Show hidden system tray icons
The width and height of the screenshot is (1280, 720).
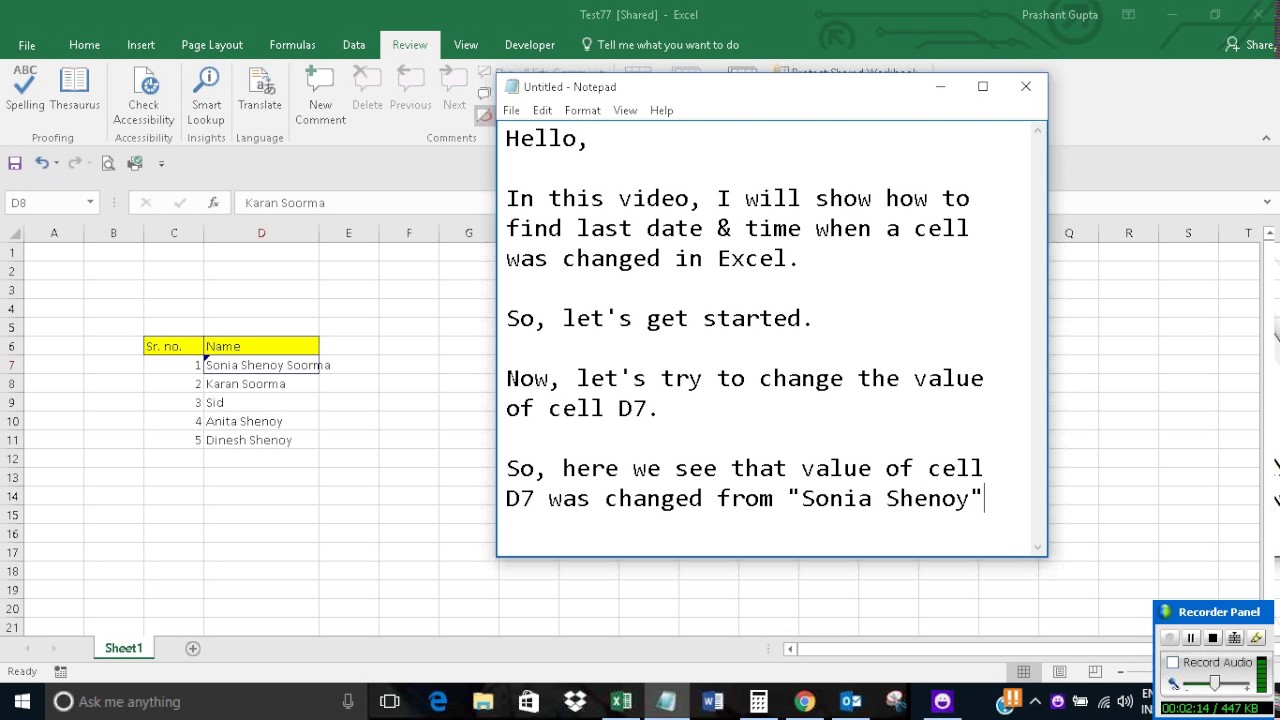tap(1035, 701)
